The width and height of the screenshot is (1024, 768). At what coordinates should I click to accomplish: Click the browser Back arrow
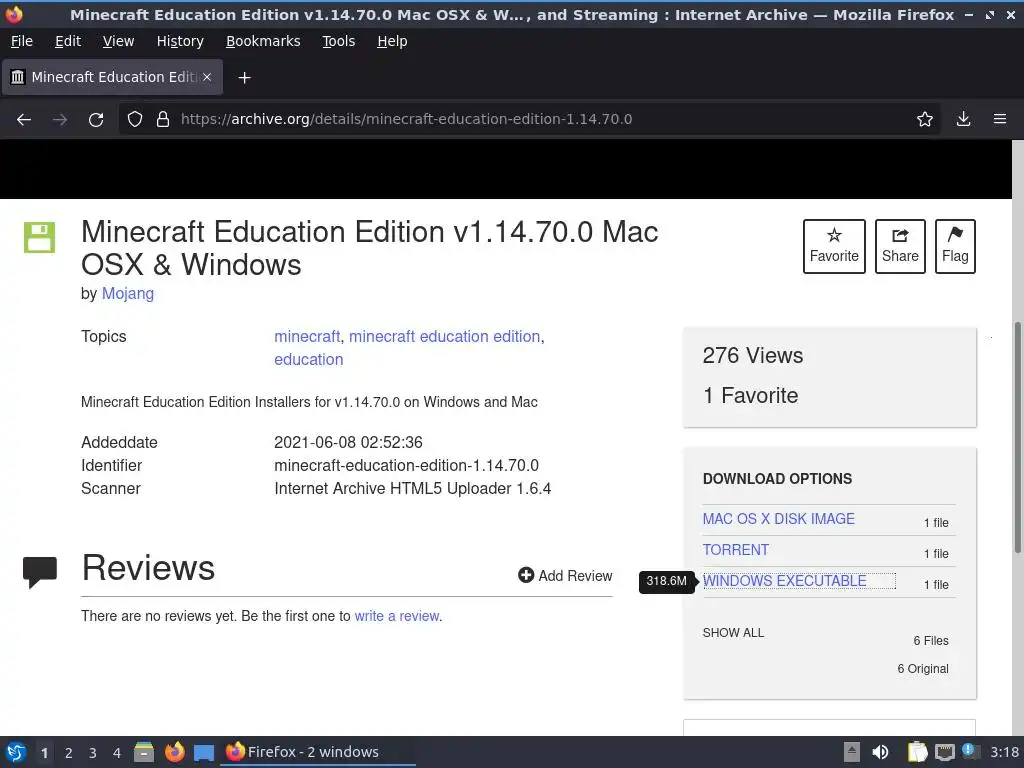(24, 120)
